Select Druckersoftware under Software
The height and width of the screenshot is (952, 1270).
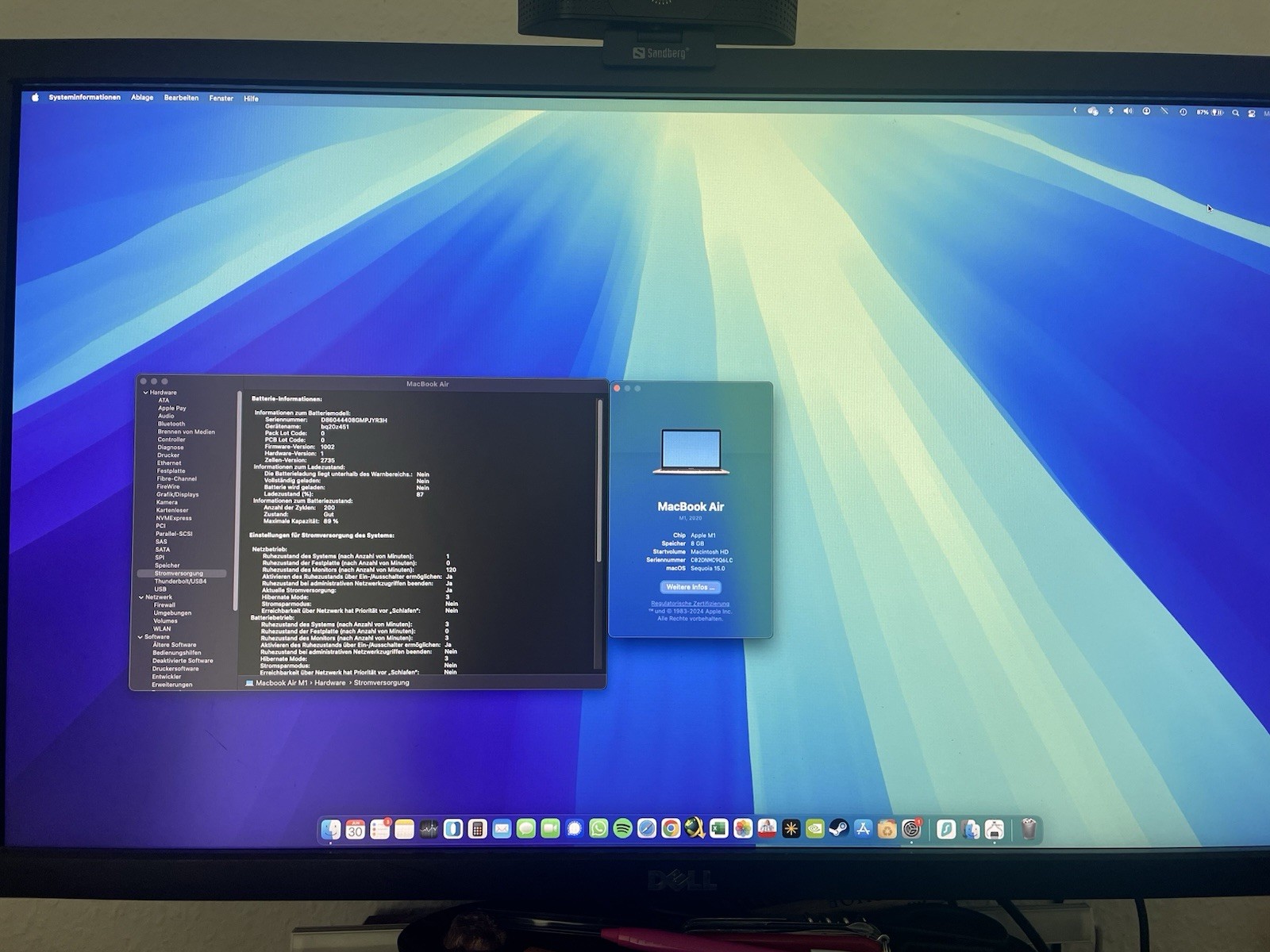point(175,669)
